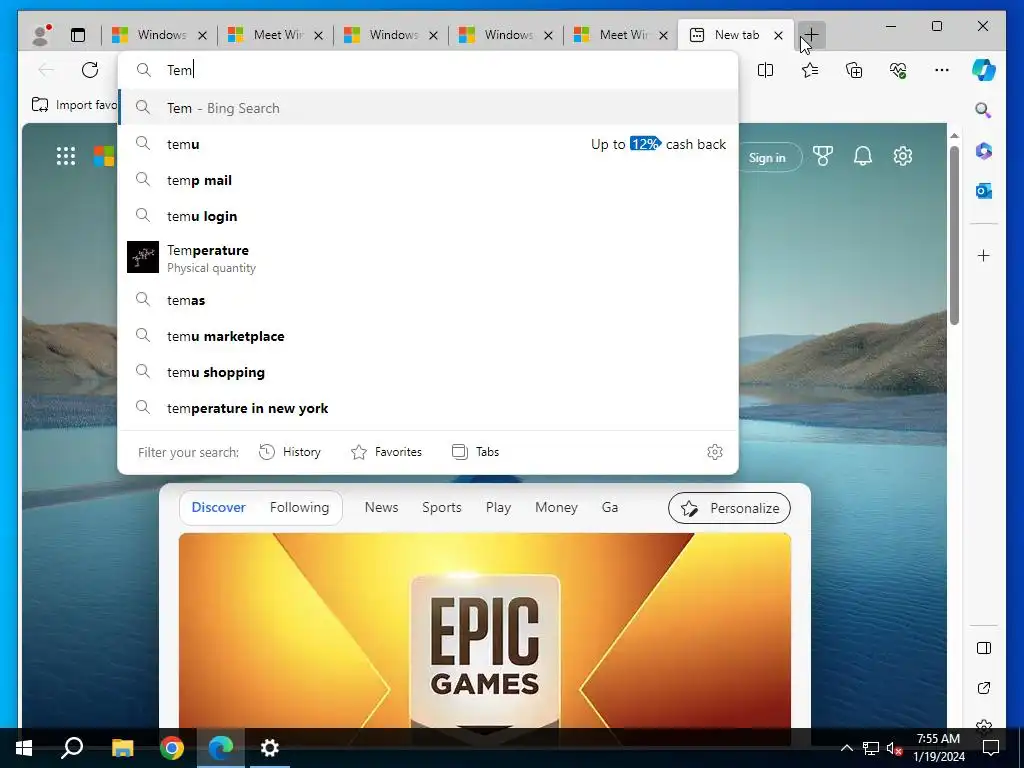Click the Personalize button
Image resolution: width=1024 pixels, height=768 pixels.
(x=729, y=508)
